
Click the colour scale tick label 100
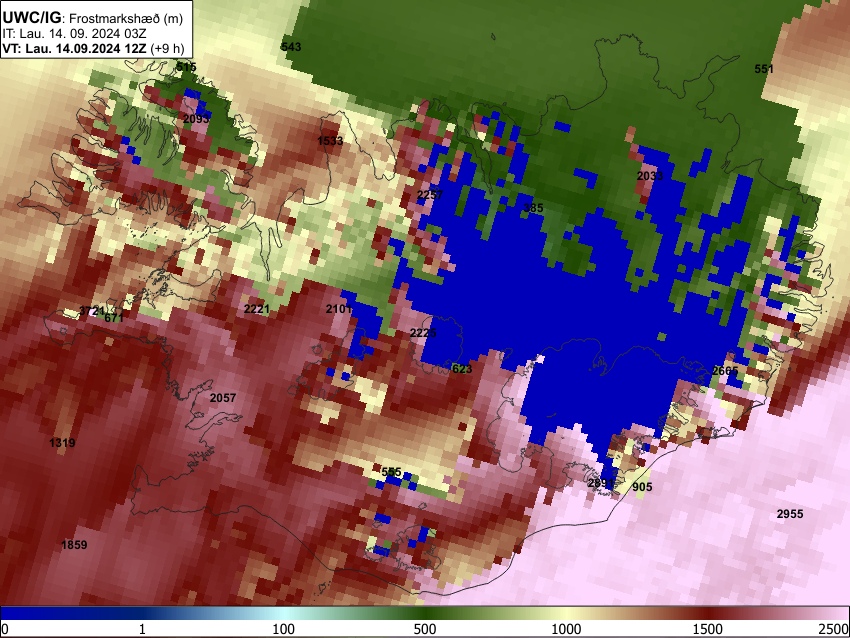283,629
